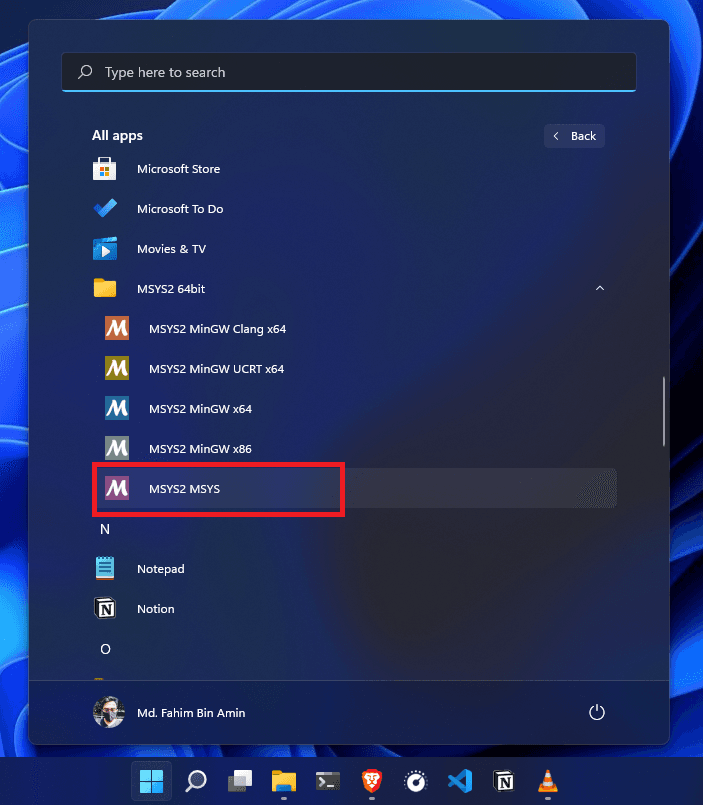Image resolution: width=703 pixels, height=805 pixels.
Task: Click the letter O section header
Action: pyautogui.click(x=105, y=649)
